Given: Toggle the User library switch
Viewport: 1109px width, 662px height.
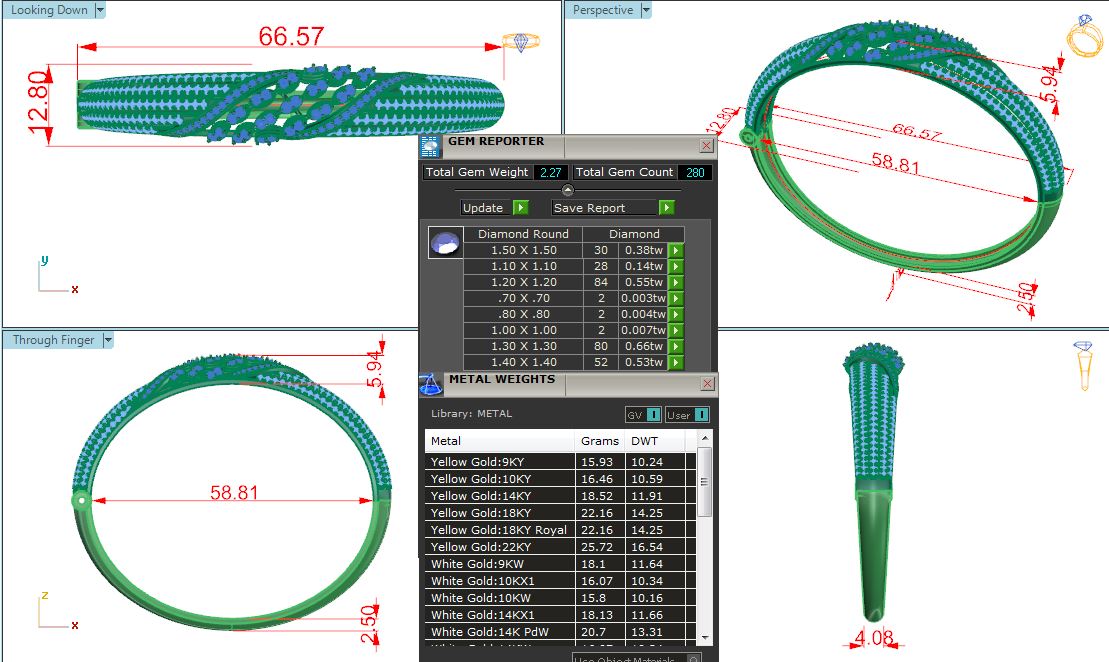Looking at the screenshot, I should pyautogui.click(x=688, y=414).
